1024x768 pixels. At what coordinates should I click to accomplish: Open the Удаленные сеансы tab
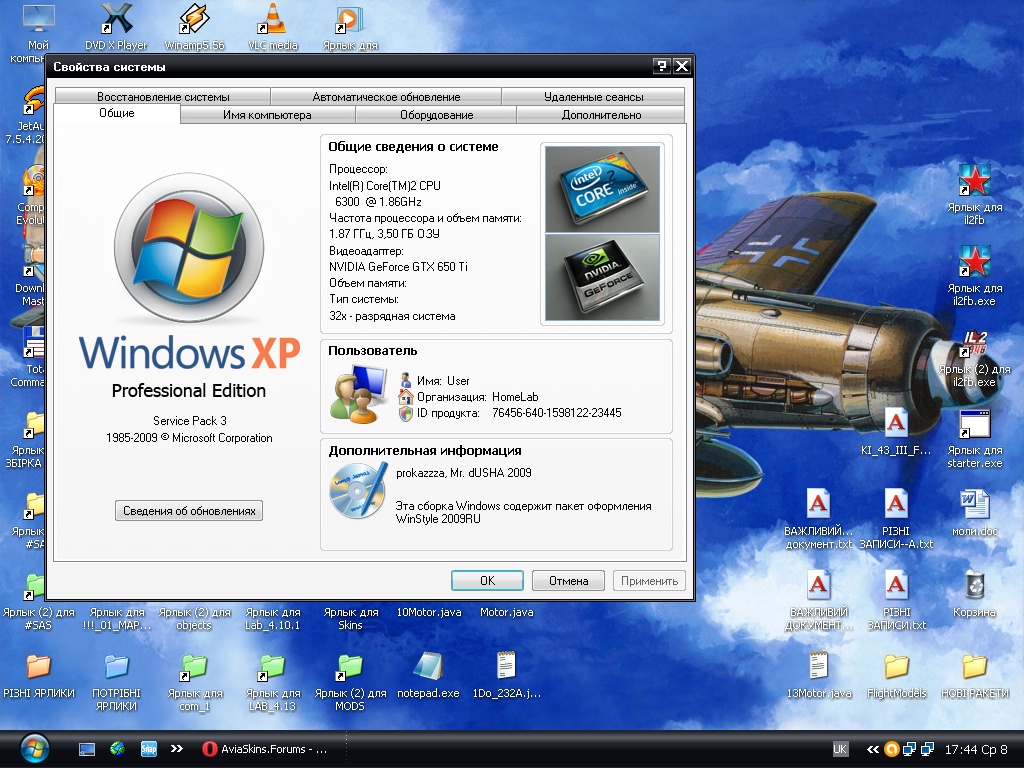pos(594,97)
